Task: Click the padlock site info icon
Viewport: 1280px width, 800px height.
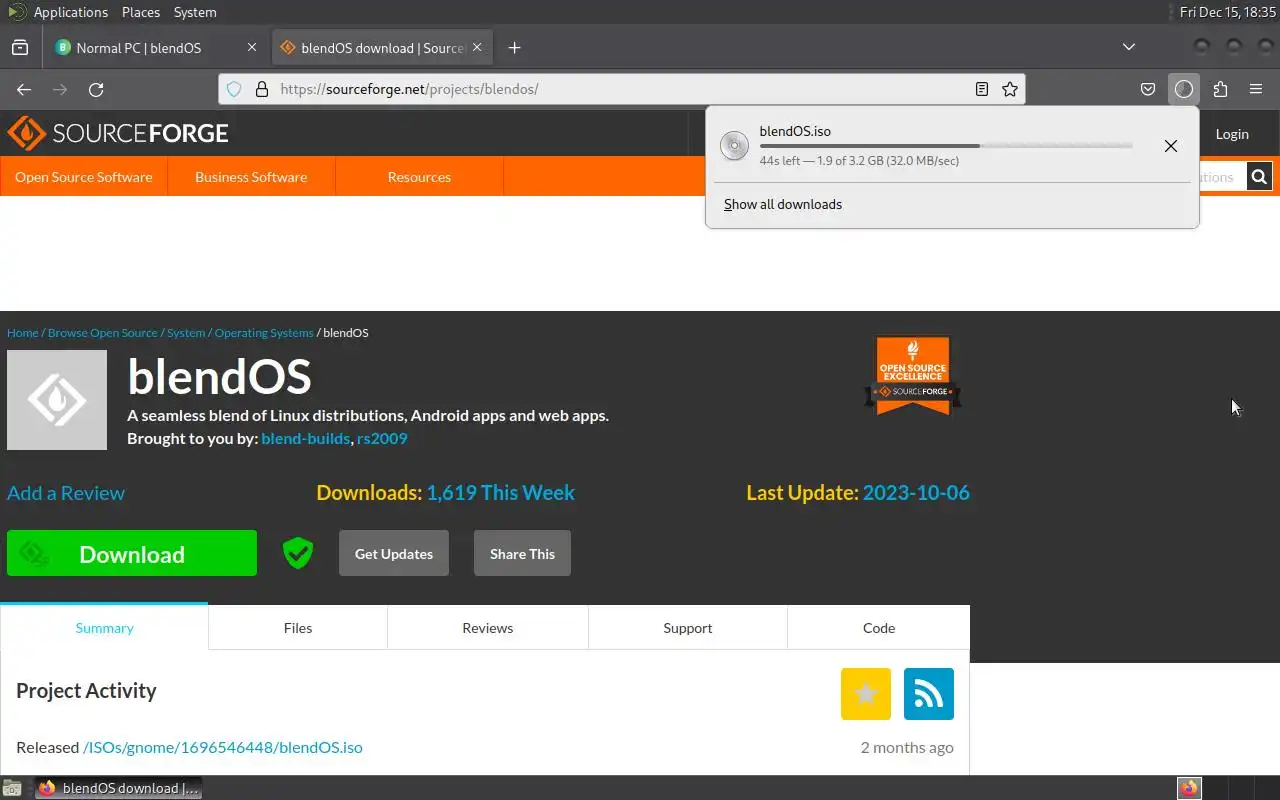Action: (262, 89)
